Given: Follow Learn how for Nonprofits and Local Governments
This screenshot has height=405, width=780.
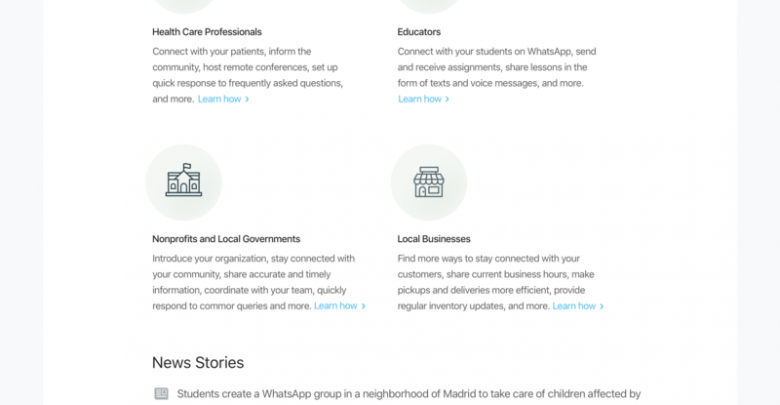Looking at the screenshot, I should point(336,306).
